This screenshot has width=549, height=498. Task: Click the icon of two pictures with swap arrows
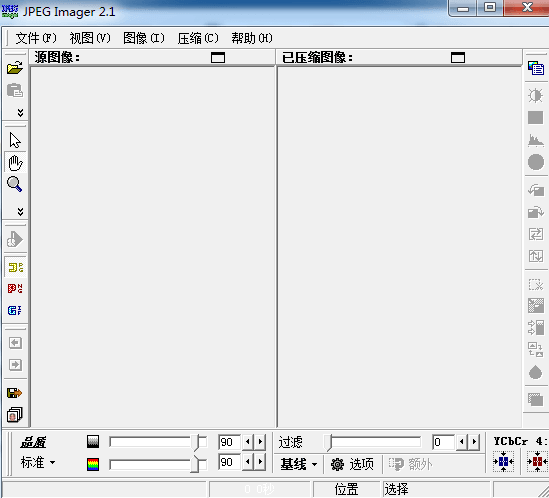(536, 350)
